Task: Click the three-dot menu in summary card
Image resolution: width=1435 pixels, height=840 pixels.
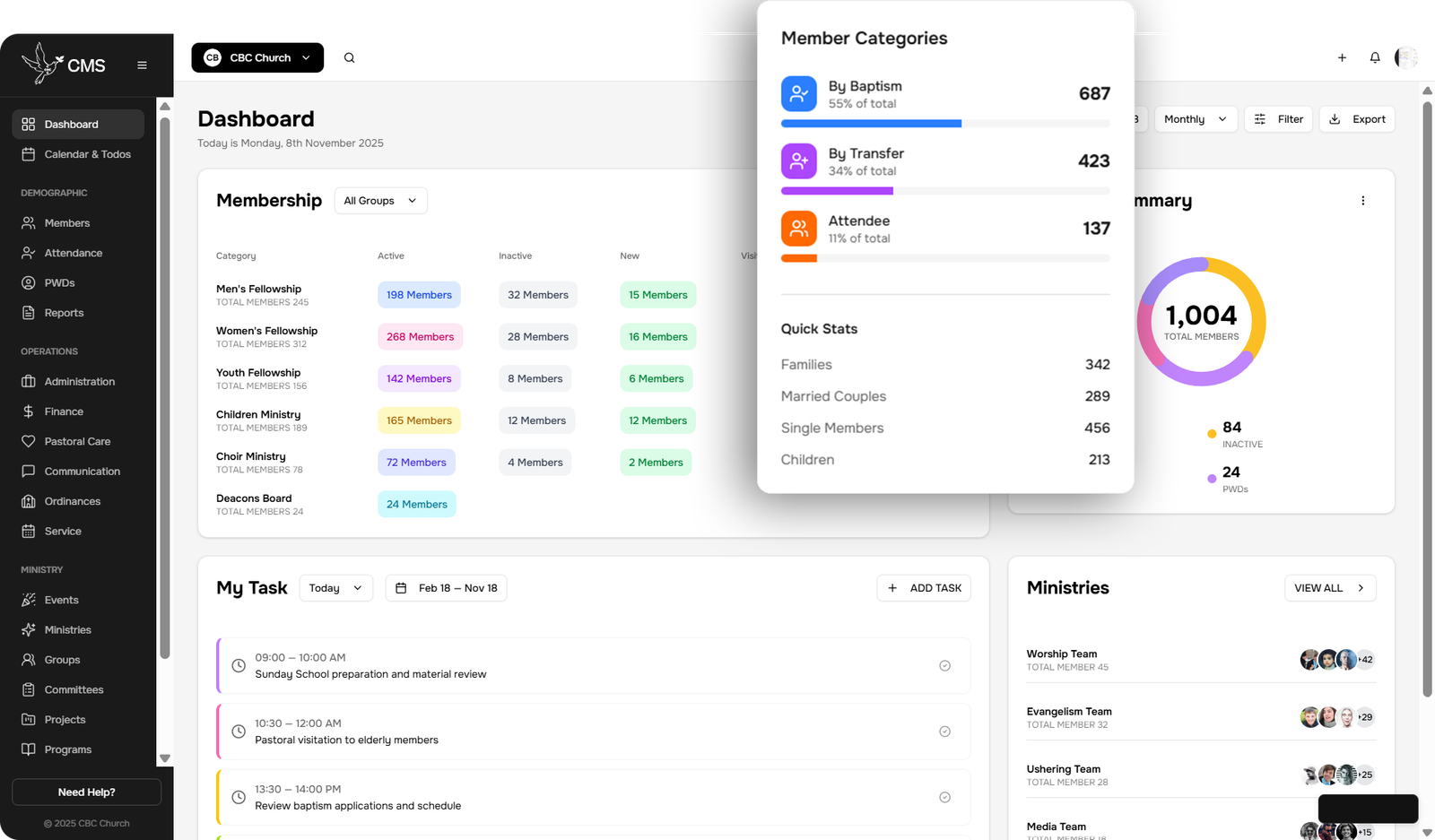Action: click(1362, 201)
